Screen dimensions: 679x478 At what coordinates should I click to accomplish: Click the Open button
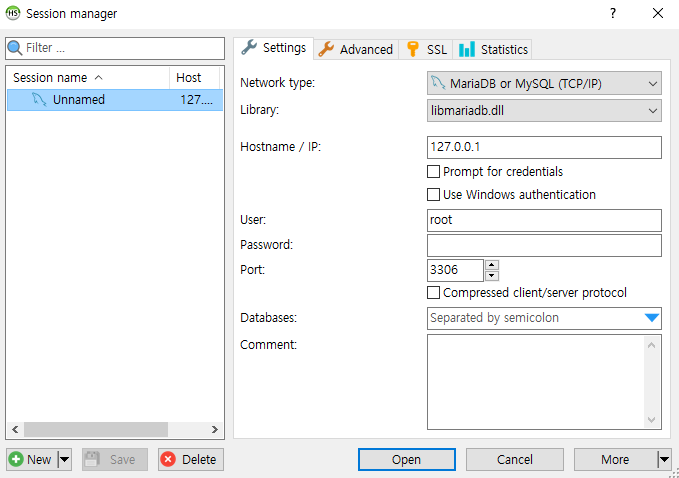407,459
